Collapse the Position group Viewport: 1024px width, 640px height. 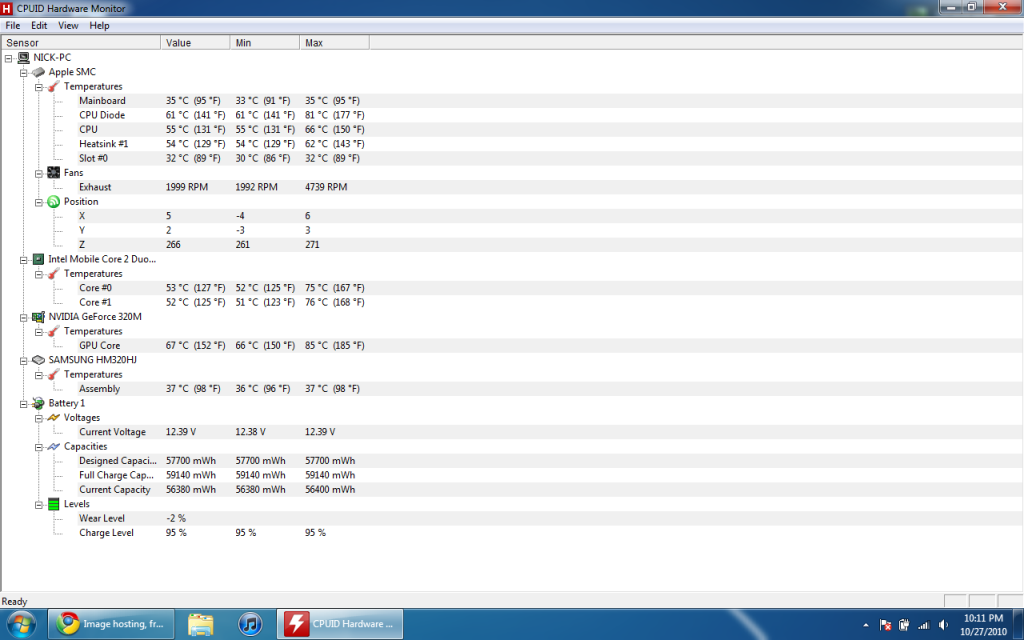pyautogui.click(x=39, y=202)
